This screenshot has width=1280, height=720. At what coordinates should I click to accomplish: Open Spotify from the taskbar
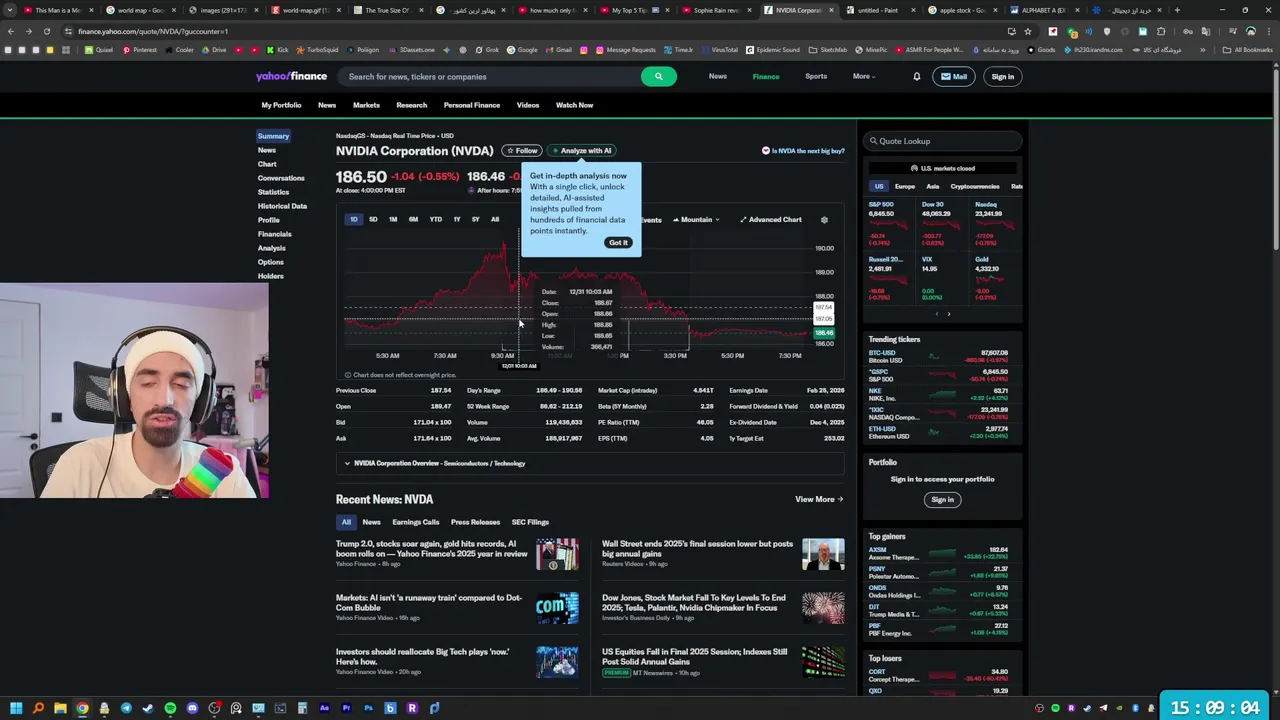click(x=170, y=708)
